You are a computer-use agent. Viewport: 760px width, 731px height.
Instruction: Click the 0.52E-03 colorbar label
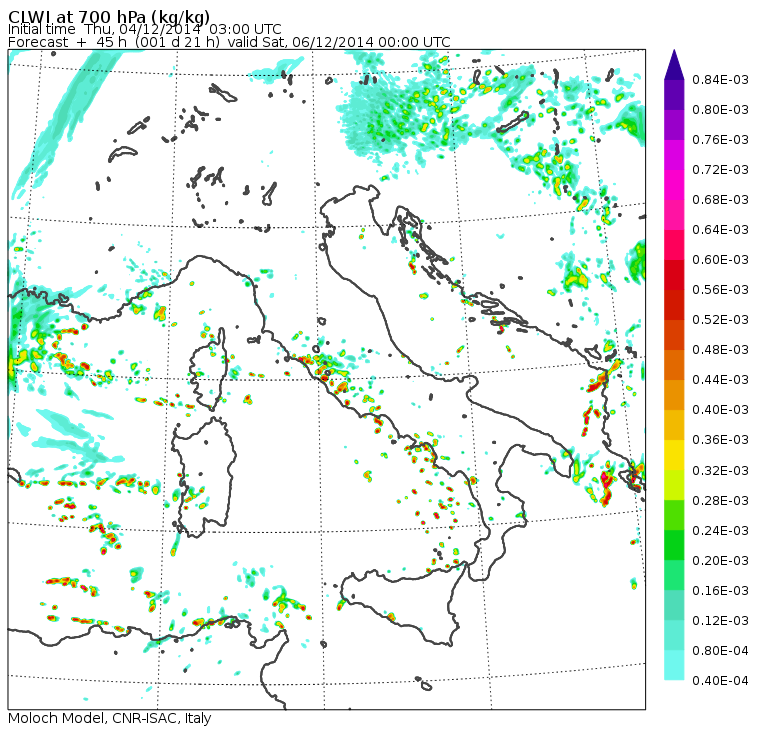720,320
